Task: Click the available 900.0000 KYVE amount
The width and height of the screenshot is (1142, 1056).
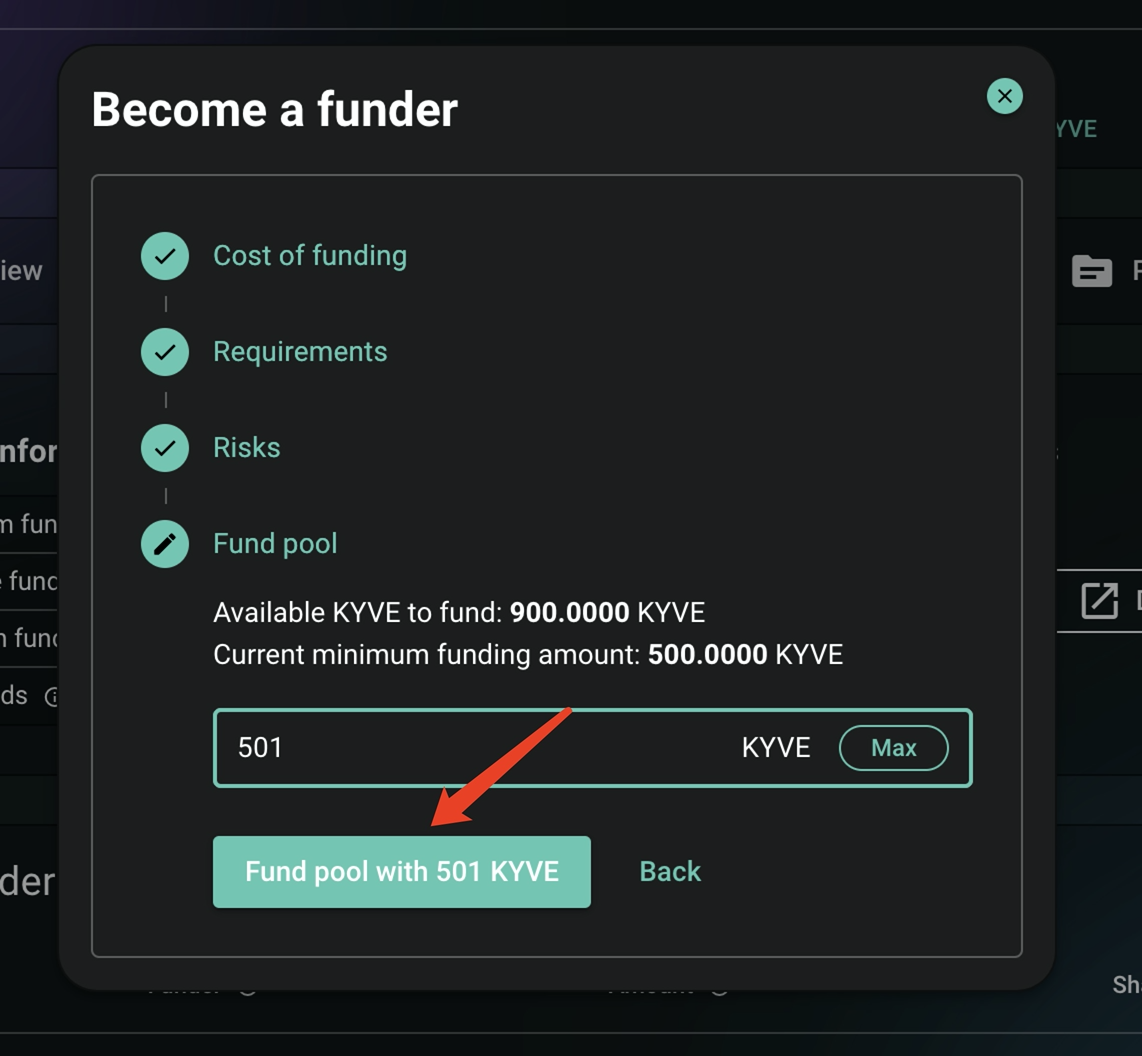Action: pyautogui.click(x=569, y=612)
